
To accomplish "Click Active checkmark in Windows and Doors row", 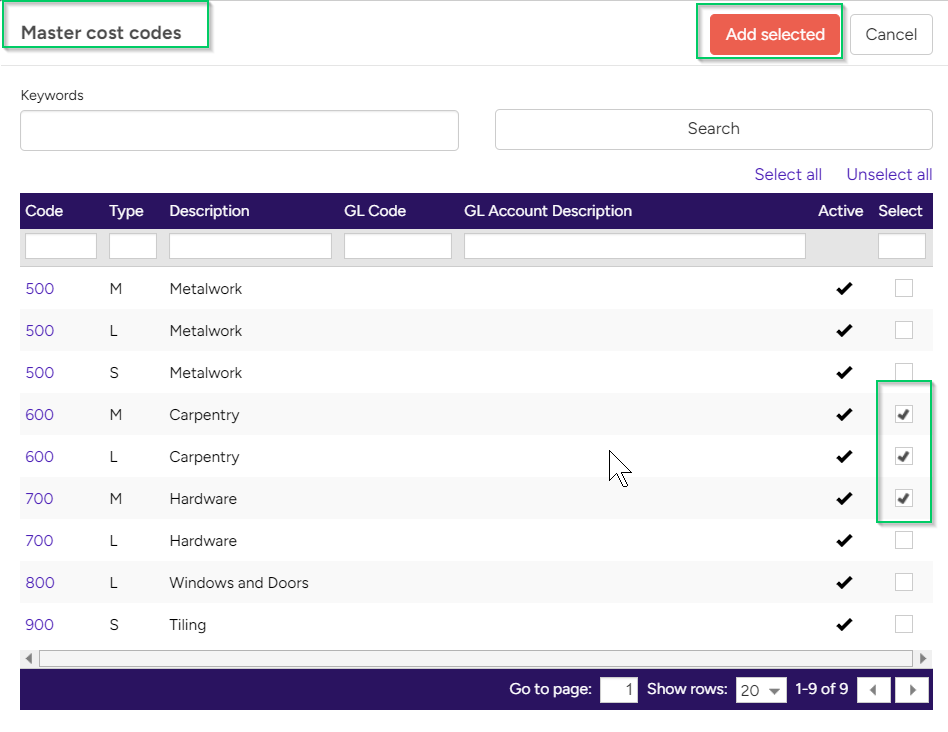I will (x=844, y=583).
